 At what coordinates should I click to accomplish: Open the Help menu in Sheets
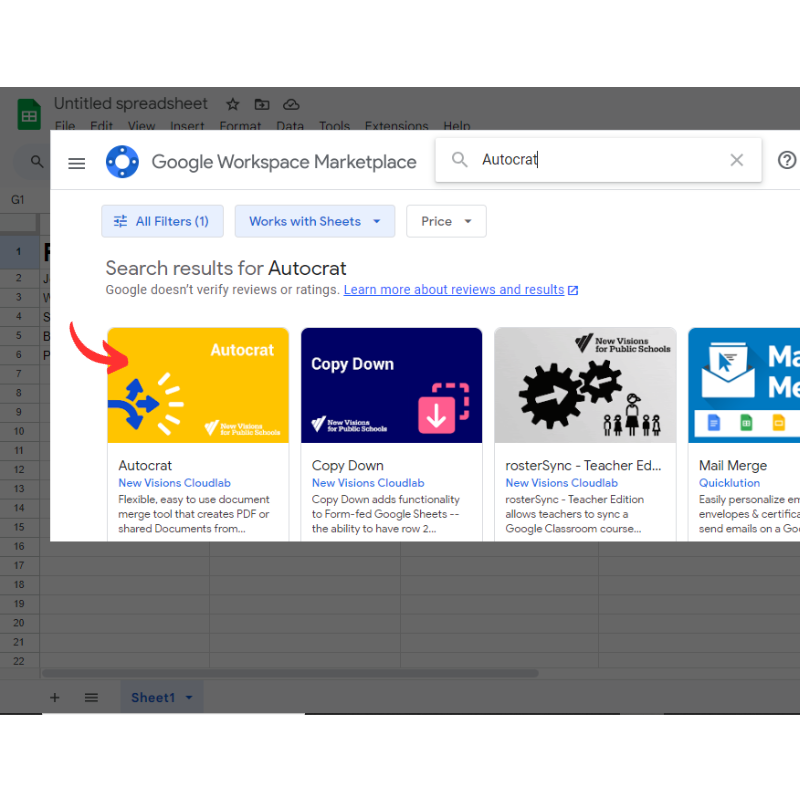coord(457,126)
